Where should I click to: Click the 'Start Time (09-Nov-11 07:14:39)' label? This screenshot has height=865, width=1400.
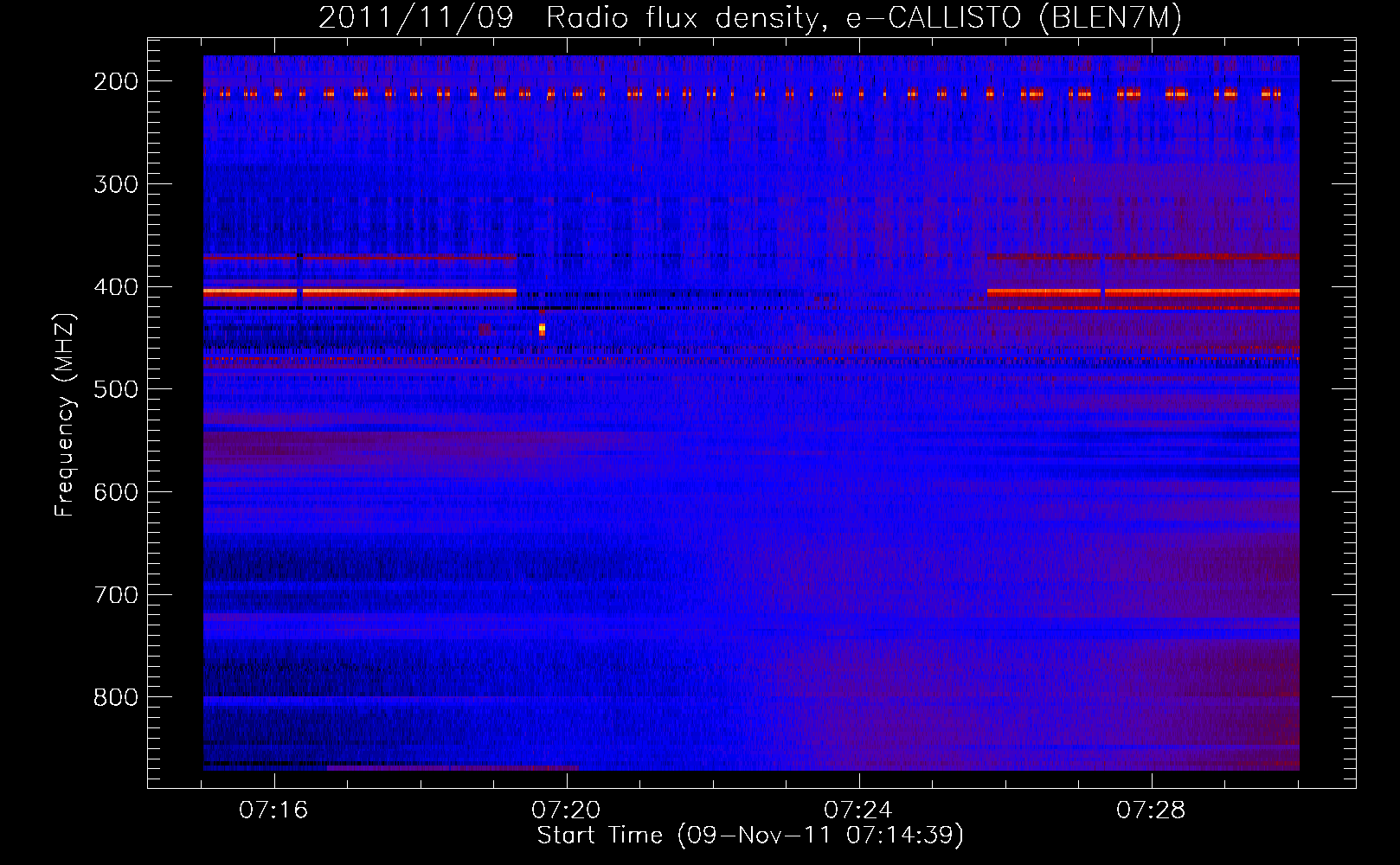(x=750, y=836)
